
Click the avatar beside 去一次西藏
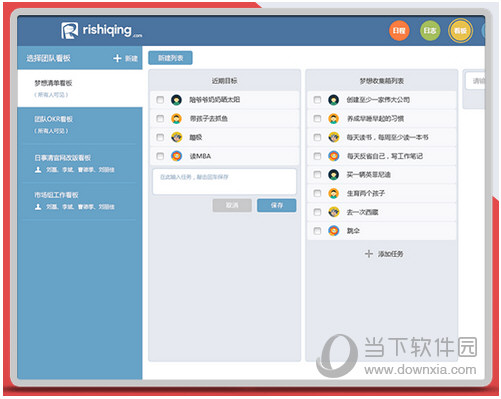point(333,212)
